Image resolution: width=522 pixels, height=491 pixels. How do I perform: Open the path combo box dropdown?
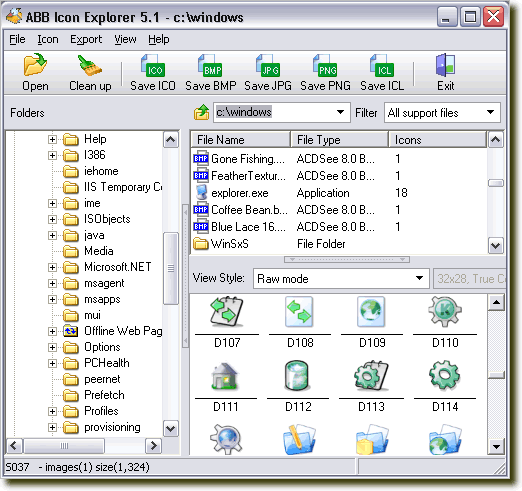click(340, 112)
